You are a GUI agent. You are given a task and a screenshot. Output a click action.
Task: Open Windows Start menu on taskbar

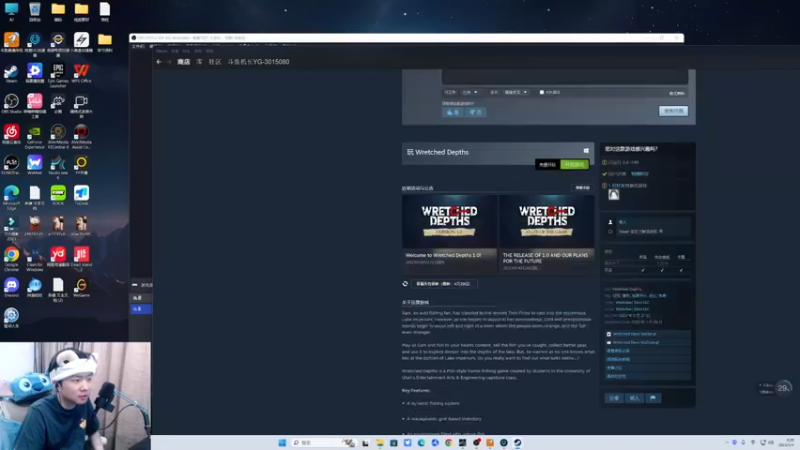pos(282,443)
